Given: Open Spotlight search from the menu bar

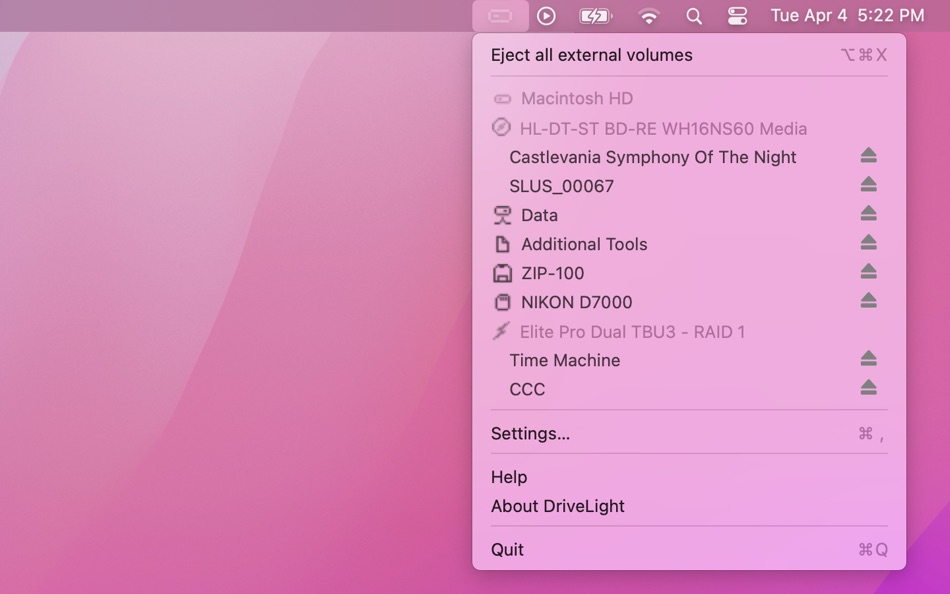Looking at the screenshot, I should point(694,16).
